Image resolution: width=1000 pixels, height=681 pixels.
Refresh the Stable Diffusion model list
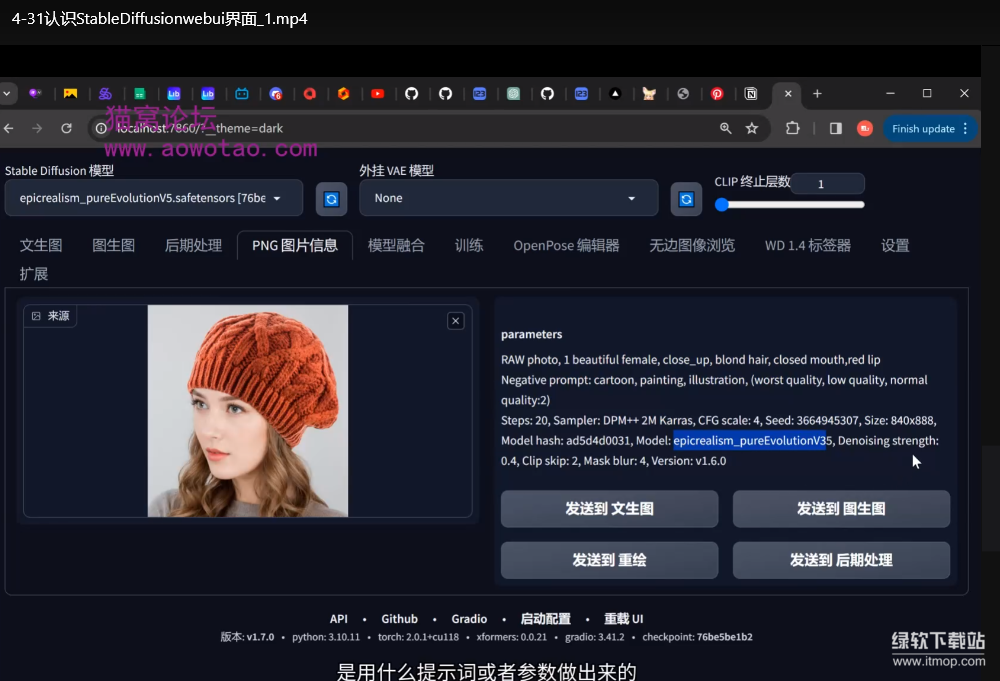click(x=331, y=199)
